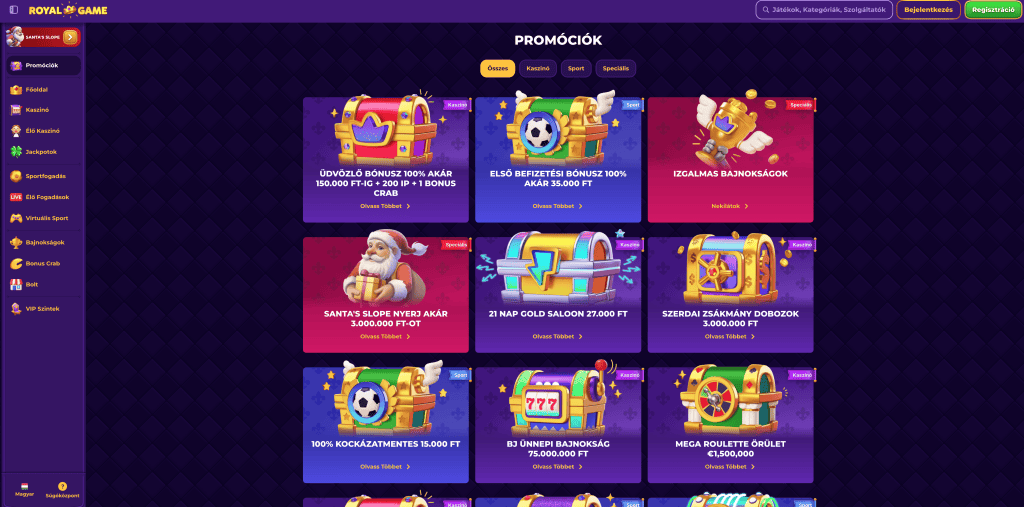Open the 21 Nap Gold Saloon promo card
The image size is (1024, 507).
pos(558,295)
